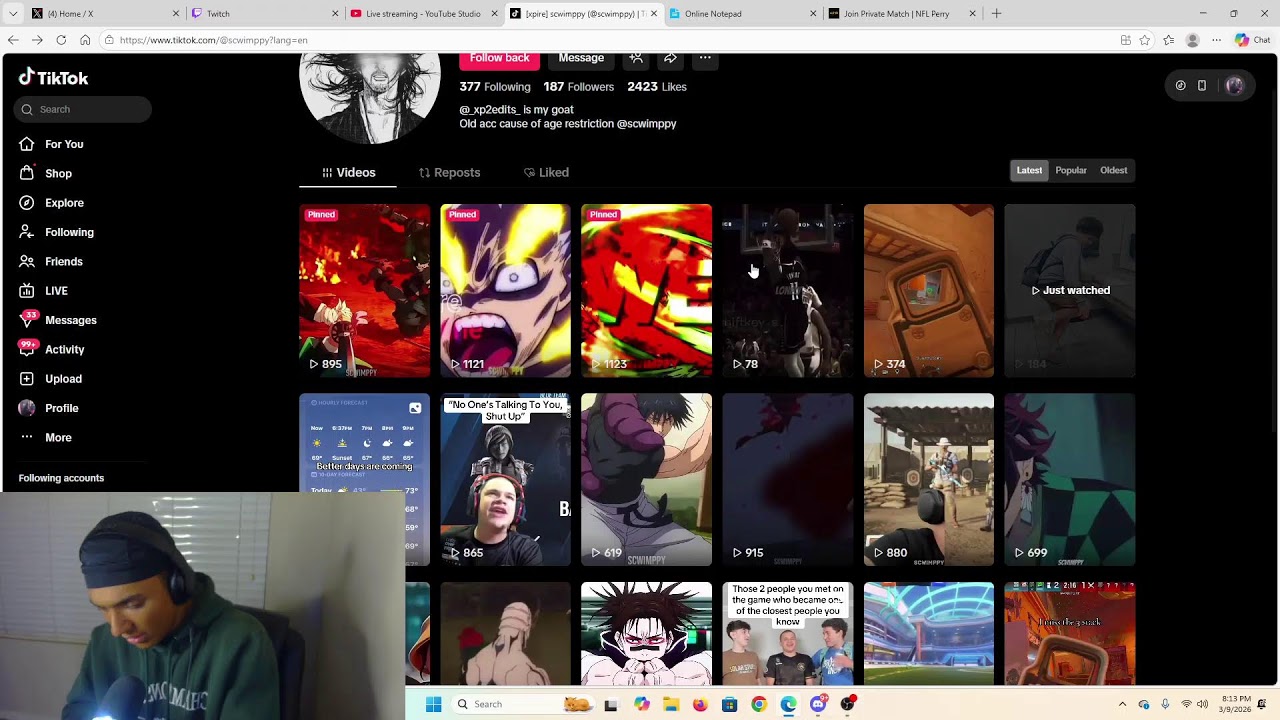
Task: Open File Explorer from the taskbar
Action: point(670,704)
